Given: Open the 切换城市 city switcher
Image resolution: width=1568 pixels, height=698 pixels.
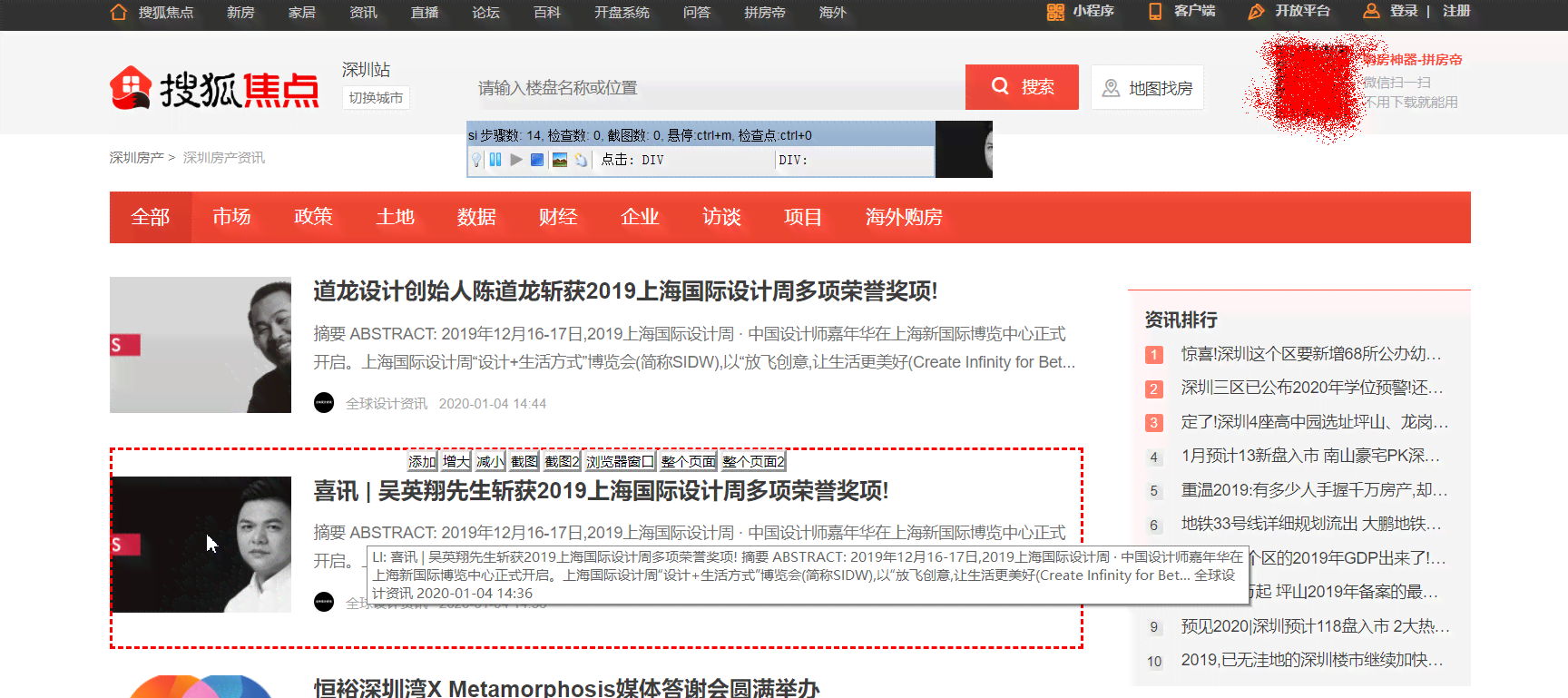Looking at the screenshot, I should (376, 97).
